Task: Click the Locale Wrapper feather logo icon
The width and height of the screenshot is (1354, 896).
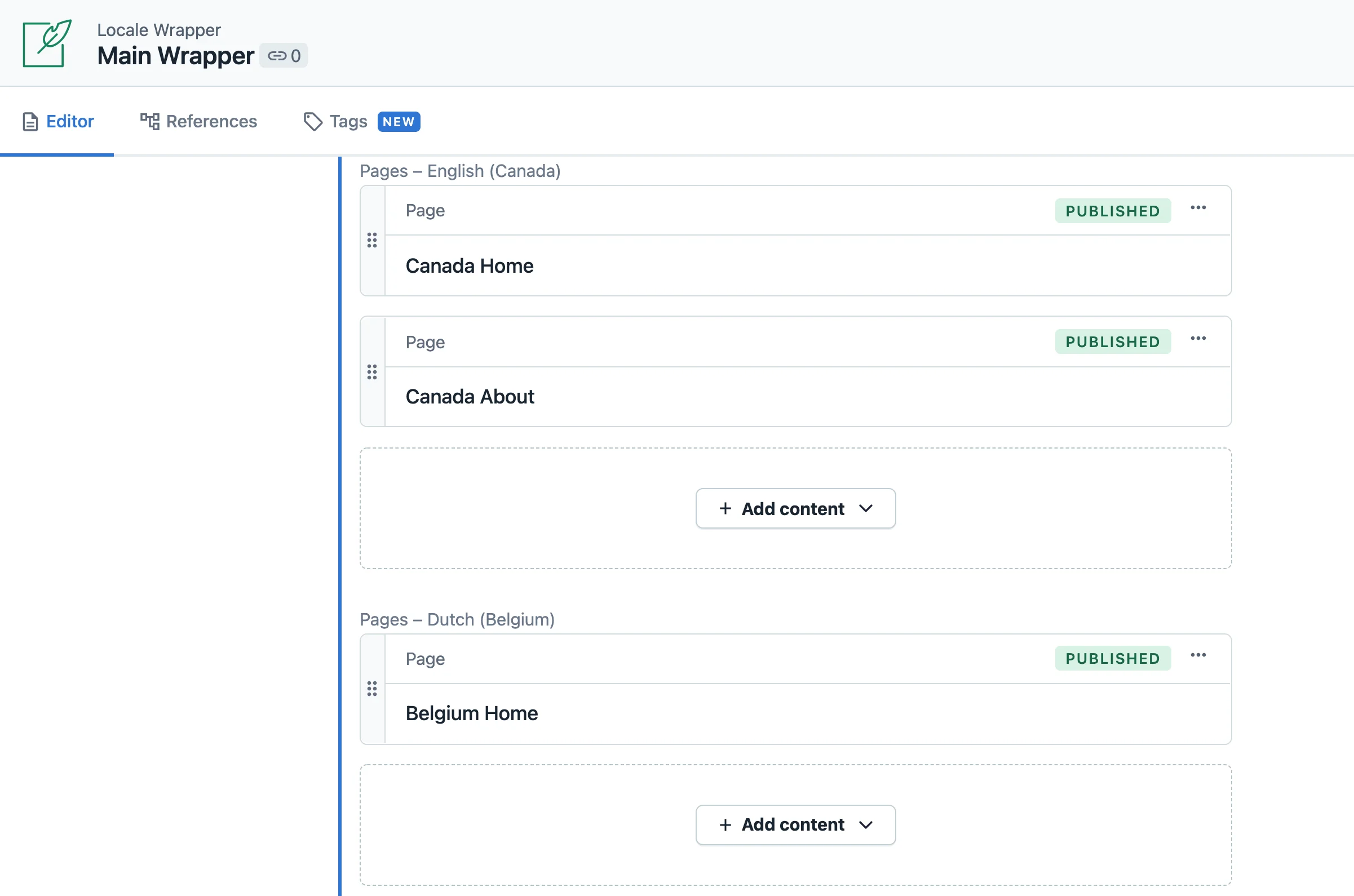Action: point(47,43)
